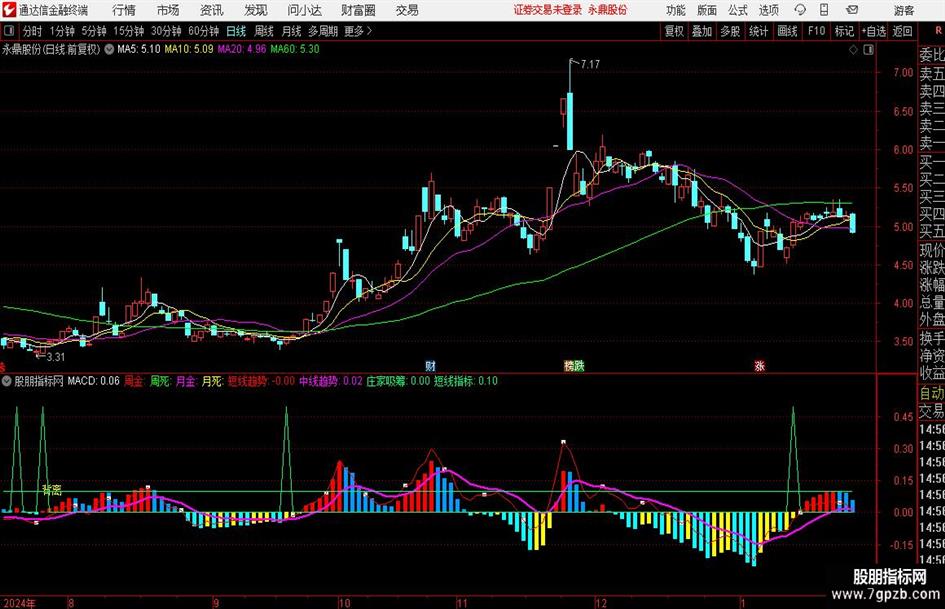Switch to 15分钟 period
The image size is (945, 609).
coord(129,31)
